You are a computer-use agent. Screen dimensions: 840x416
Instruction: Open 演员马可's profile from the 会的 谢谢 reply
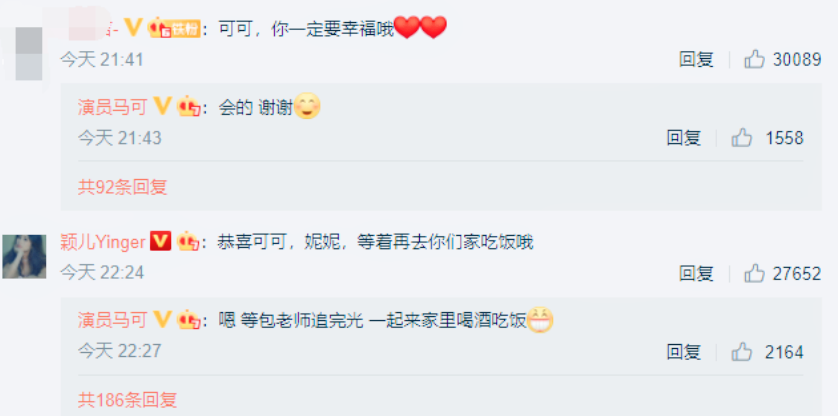pyautogui.click(x=112, y=108)
